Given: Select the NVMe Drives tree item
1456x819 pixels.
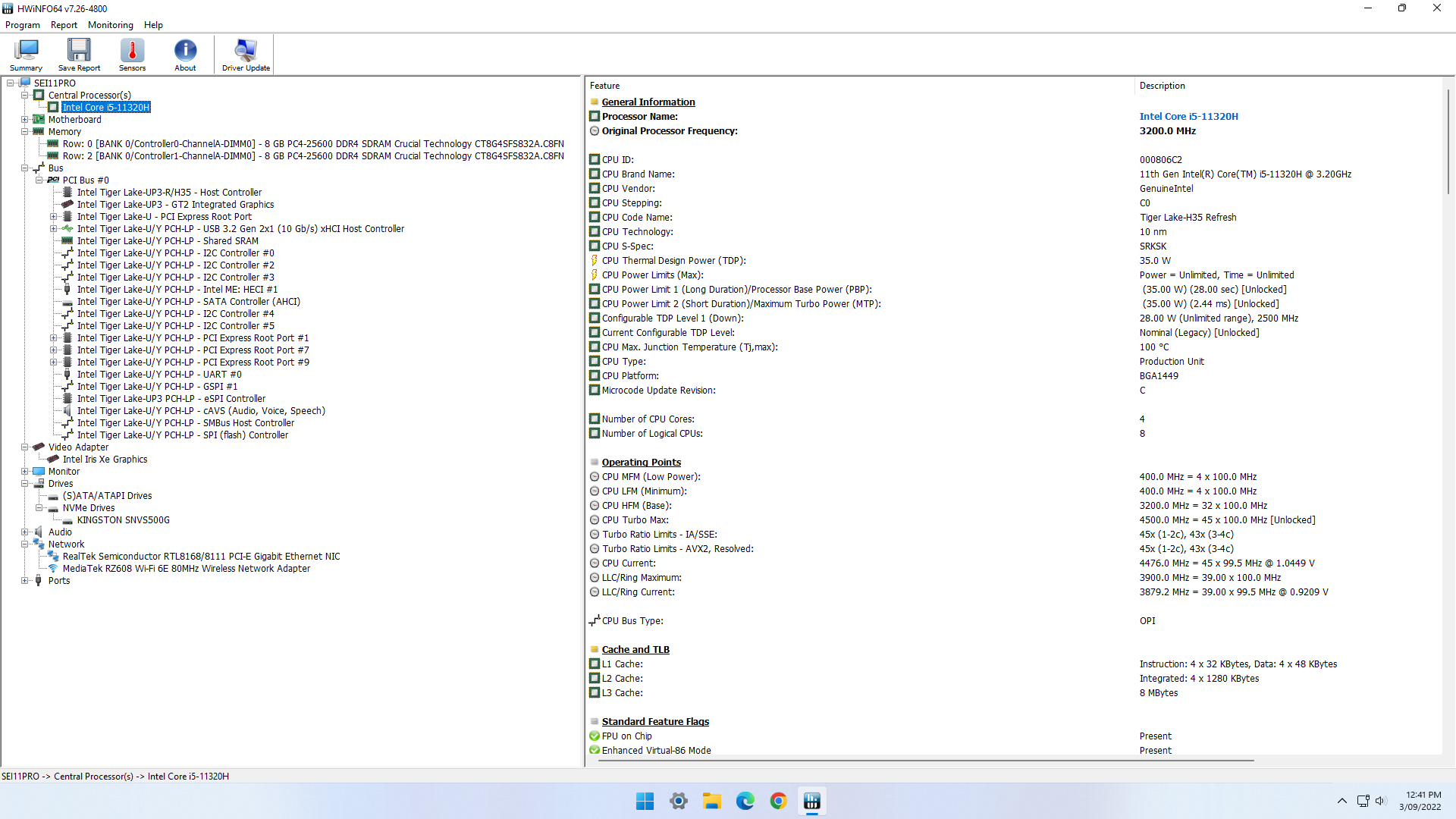Looking at the screenshot, I should 89,507.
